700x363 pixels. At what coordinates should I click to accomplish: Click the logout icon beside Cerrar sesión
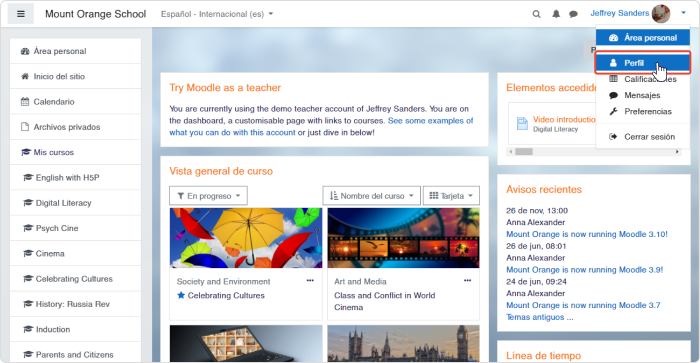613,137
